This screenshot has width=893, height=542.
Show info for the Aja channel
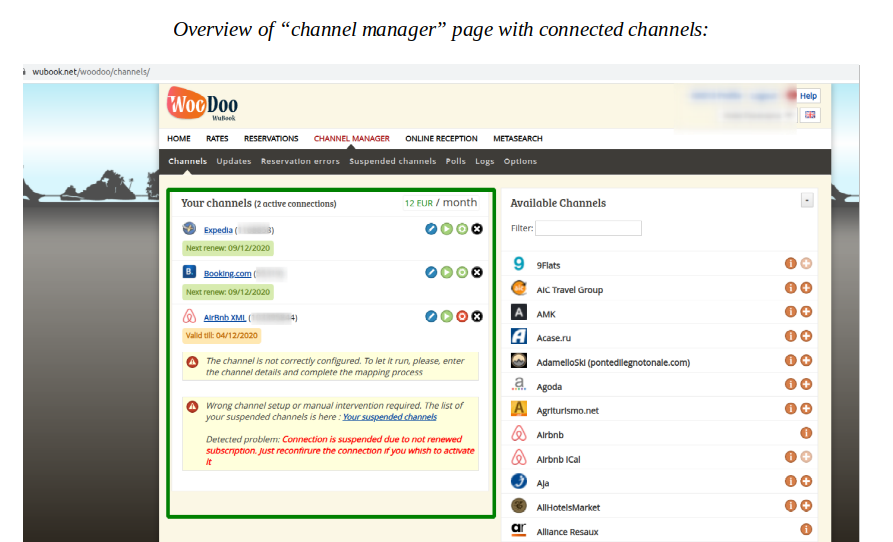coord(790,481)
